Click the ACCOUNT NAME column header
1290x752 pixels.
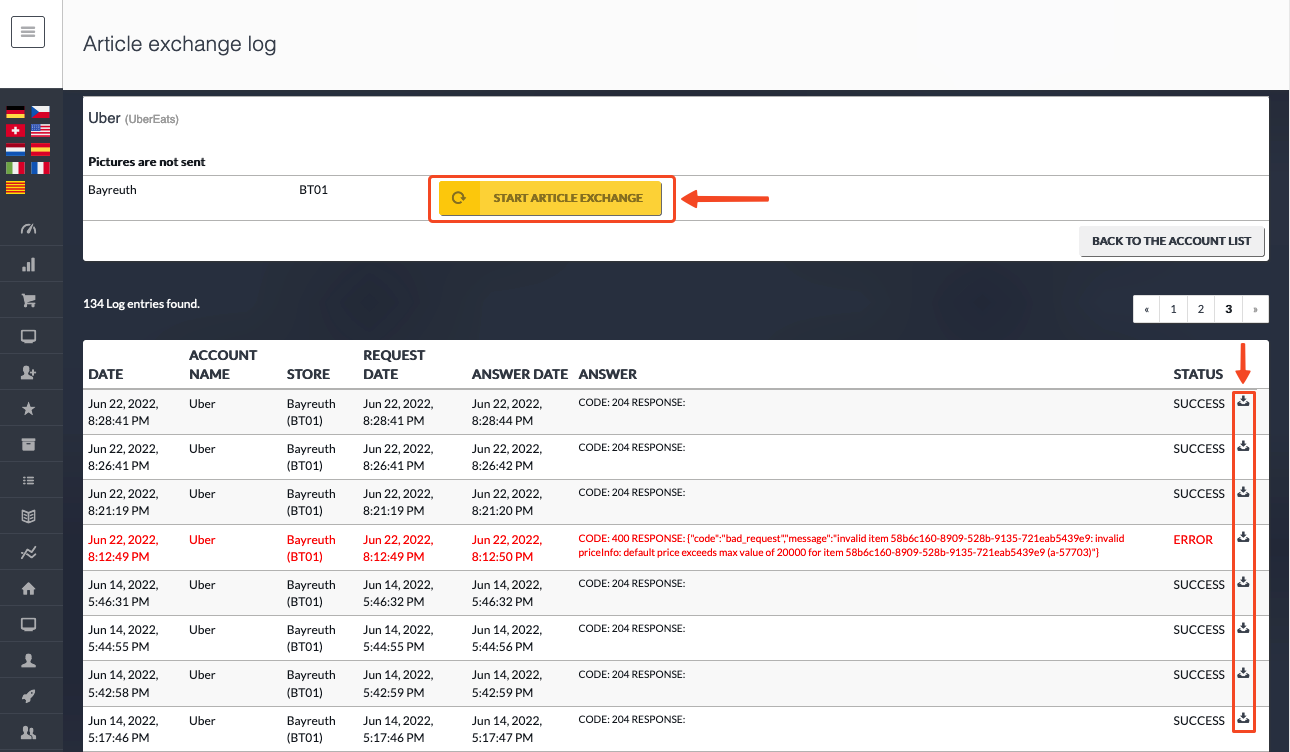coord(223,365)
